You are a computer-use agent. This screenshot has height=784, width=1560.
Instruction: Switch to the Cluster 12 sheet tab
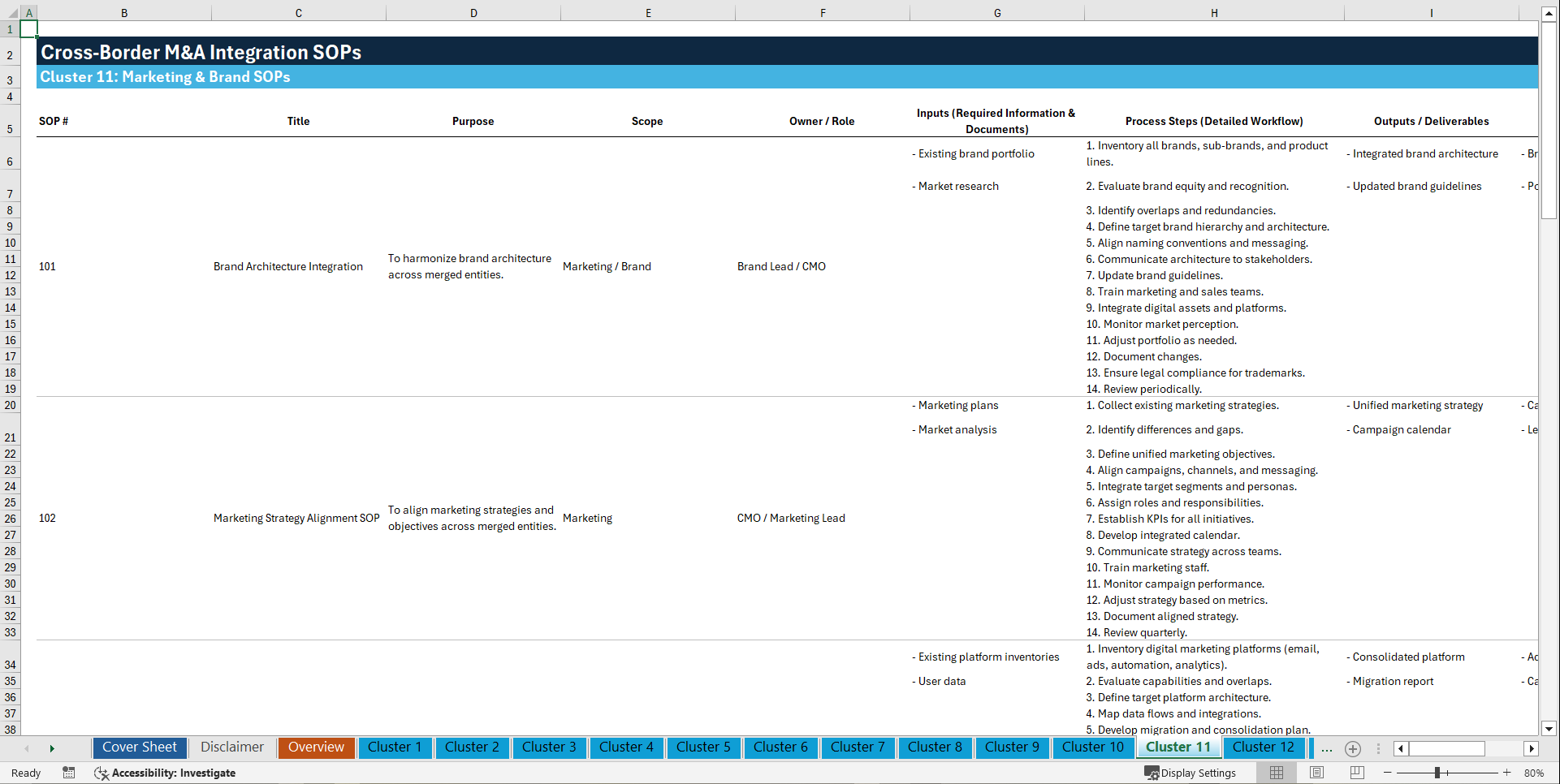1264,747
